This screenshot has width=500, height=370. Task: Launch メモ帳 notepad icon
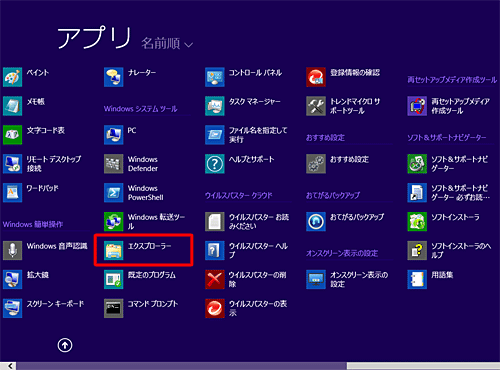pos(13,106)
